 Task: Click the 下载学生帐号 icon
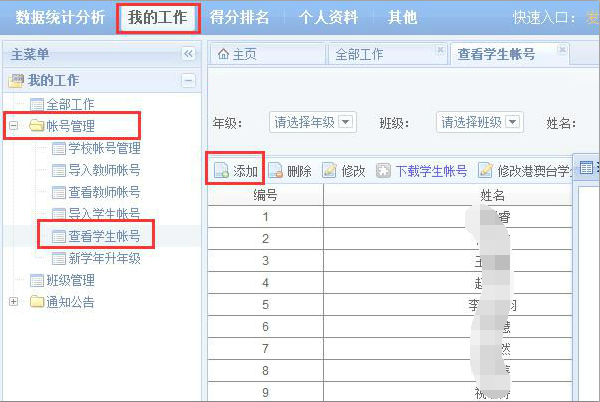click(x=383, y=171)
